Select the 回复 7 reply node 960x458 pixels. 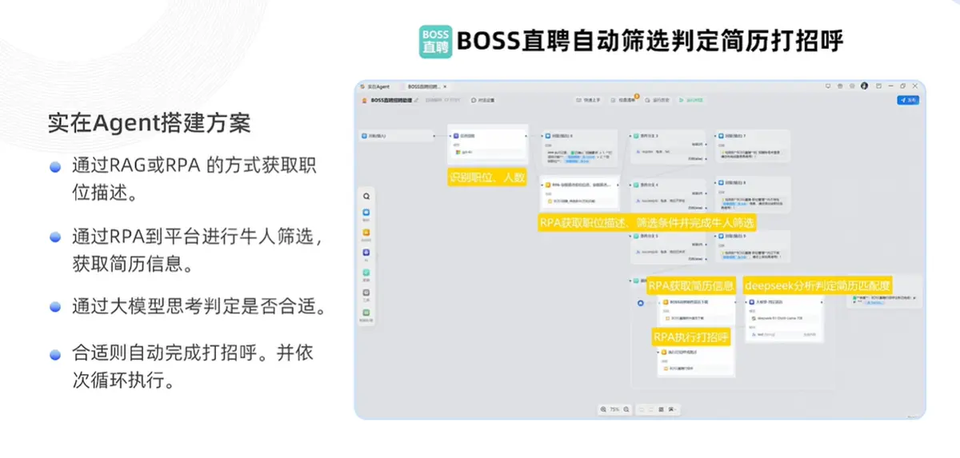coord(753,146)
